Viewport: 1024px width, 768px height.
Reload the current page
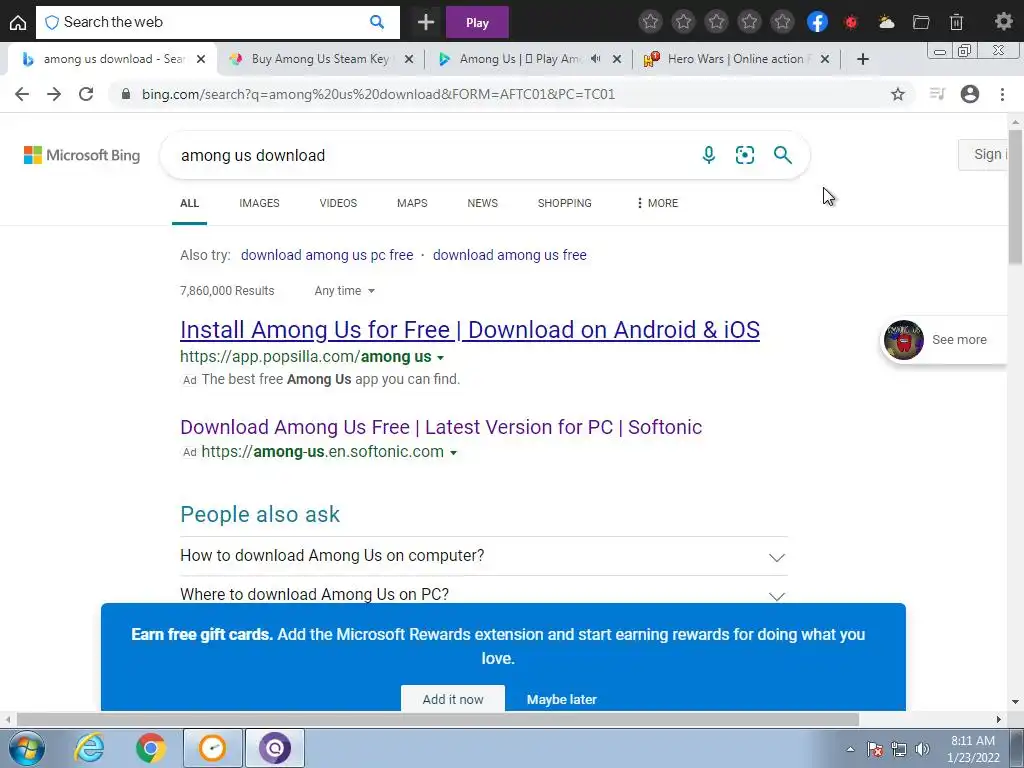(86, 94)
